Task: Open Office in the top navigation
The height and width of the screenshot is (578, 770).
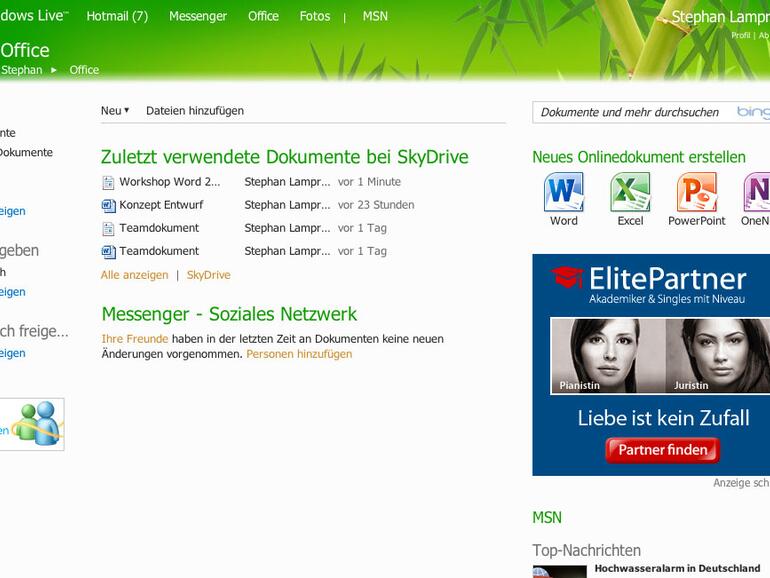Action: pos(263,16)
